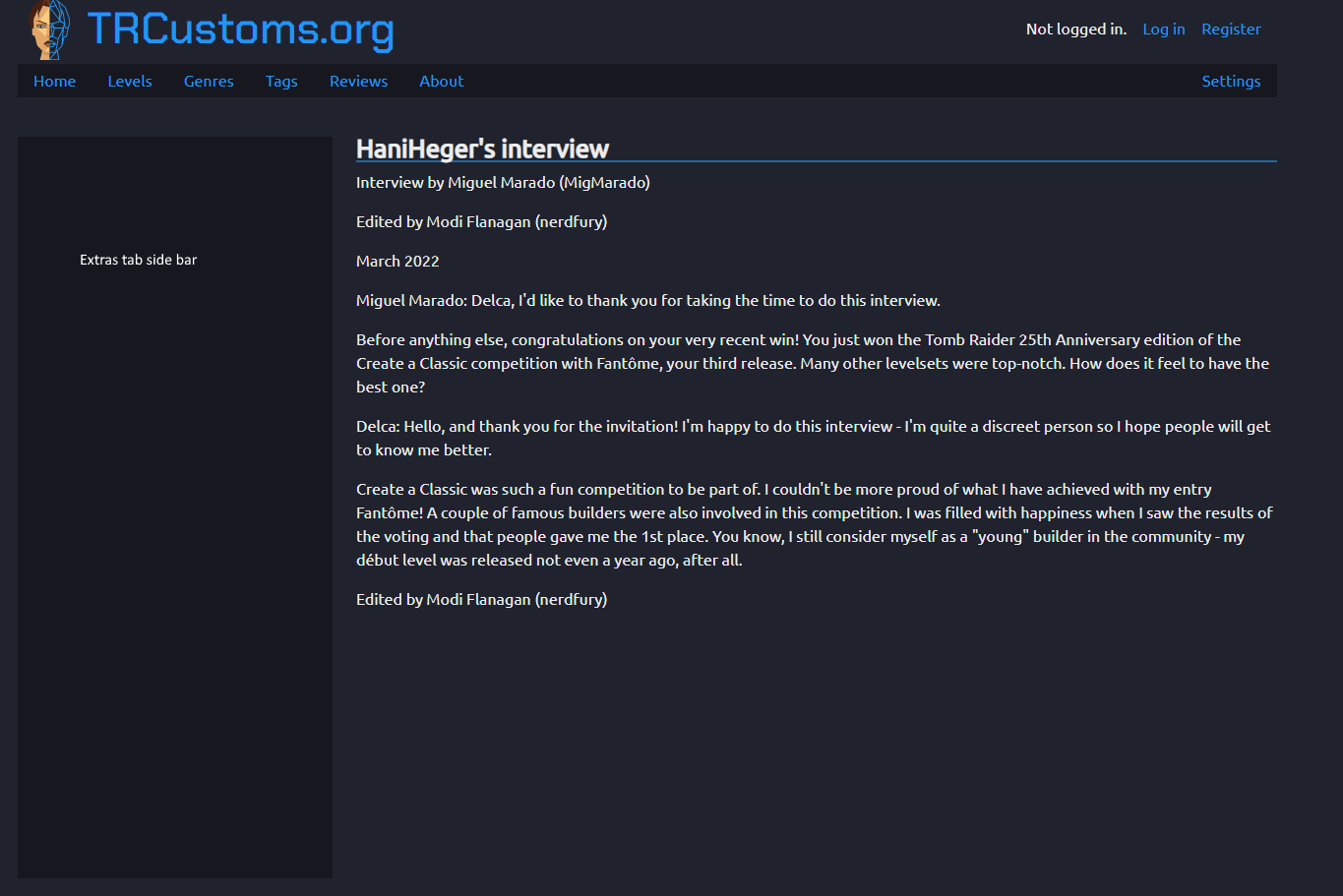Click the 'Not logged in' status text
The height and width of the screenshot is (896, 1343).
1075,29
